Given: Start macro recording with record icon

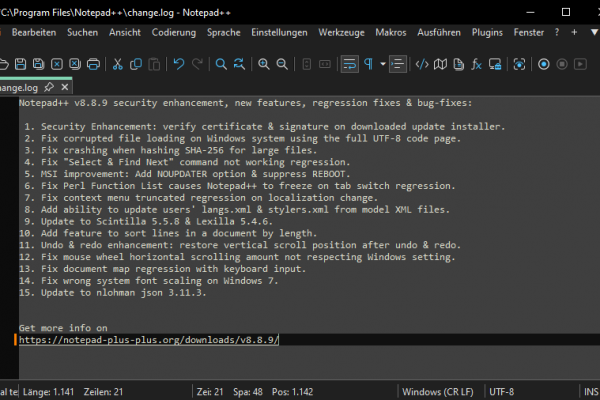Looking at the screenshot, I should click(x=544, y=64).
